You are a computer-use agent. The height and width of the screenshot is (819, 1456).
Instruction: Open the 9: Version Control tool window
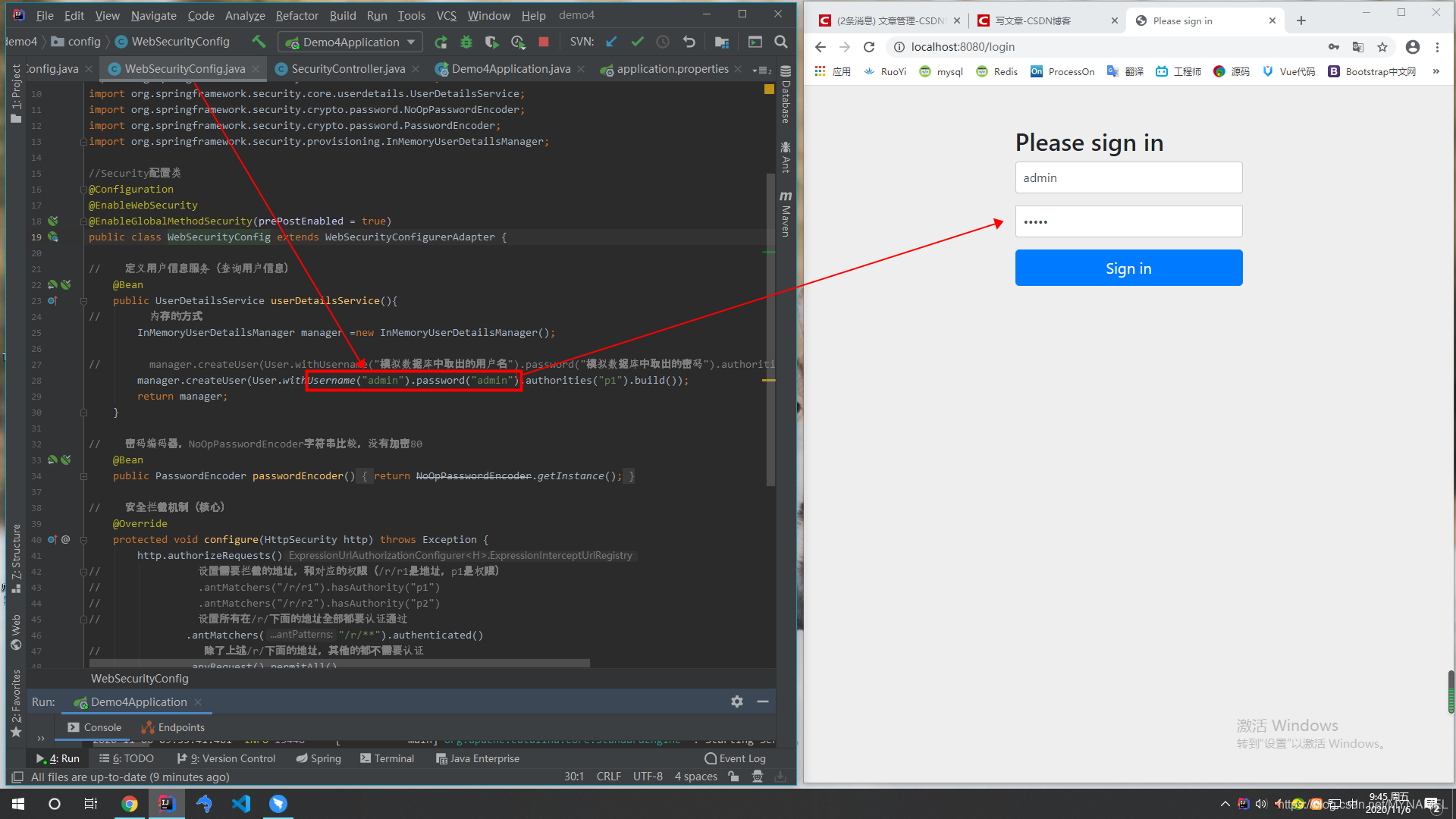(x=226, y=759)
